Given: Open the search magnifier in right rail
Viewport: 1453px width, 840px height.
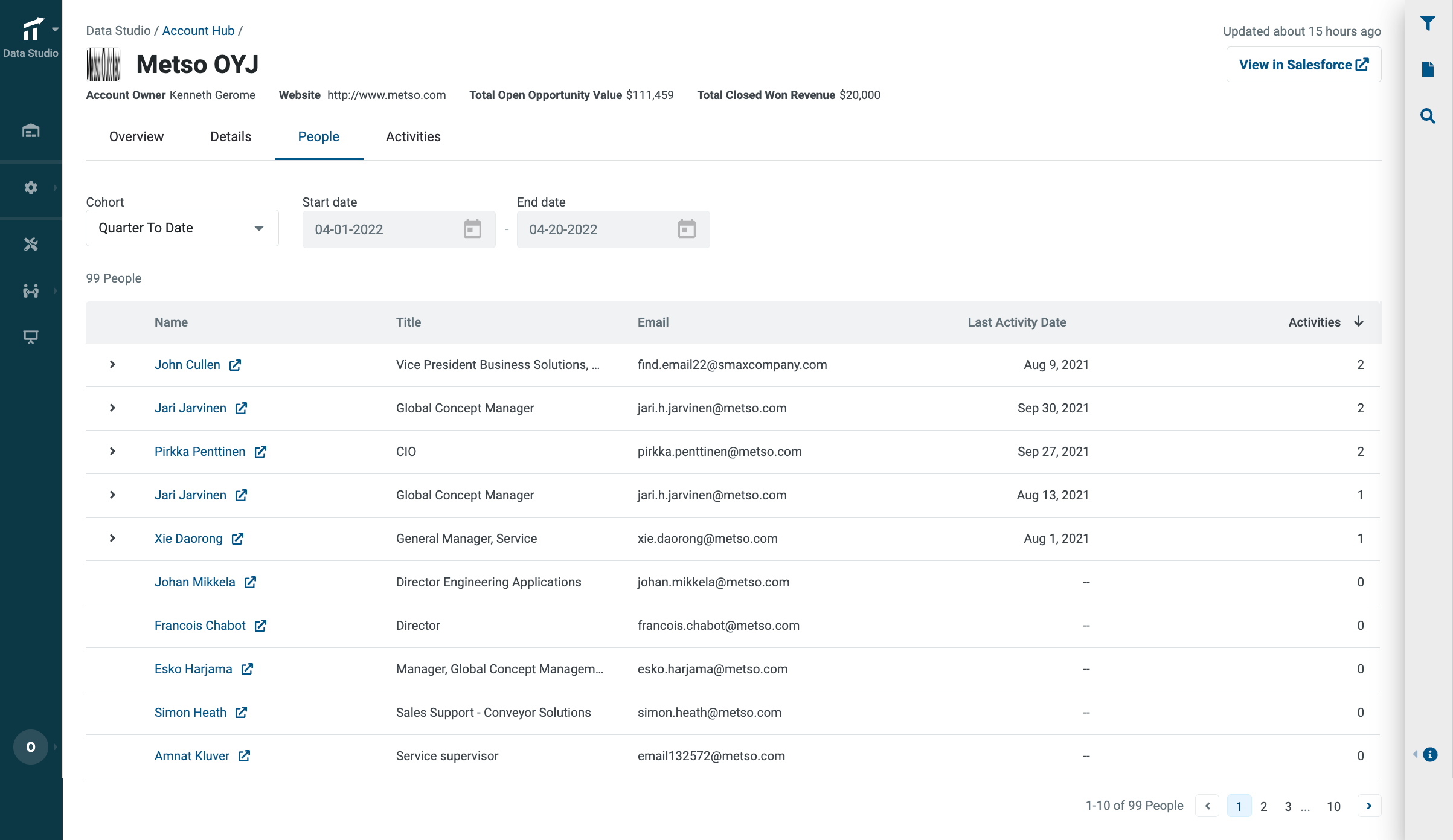Looking at the screenshot, I should [1428, 115].
